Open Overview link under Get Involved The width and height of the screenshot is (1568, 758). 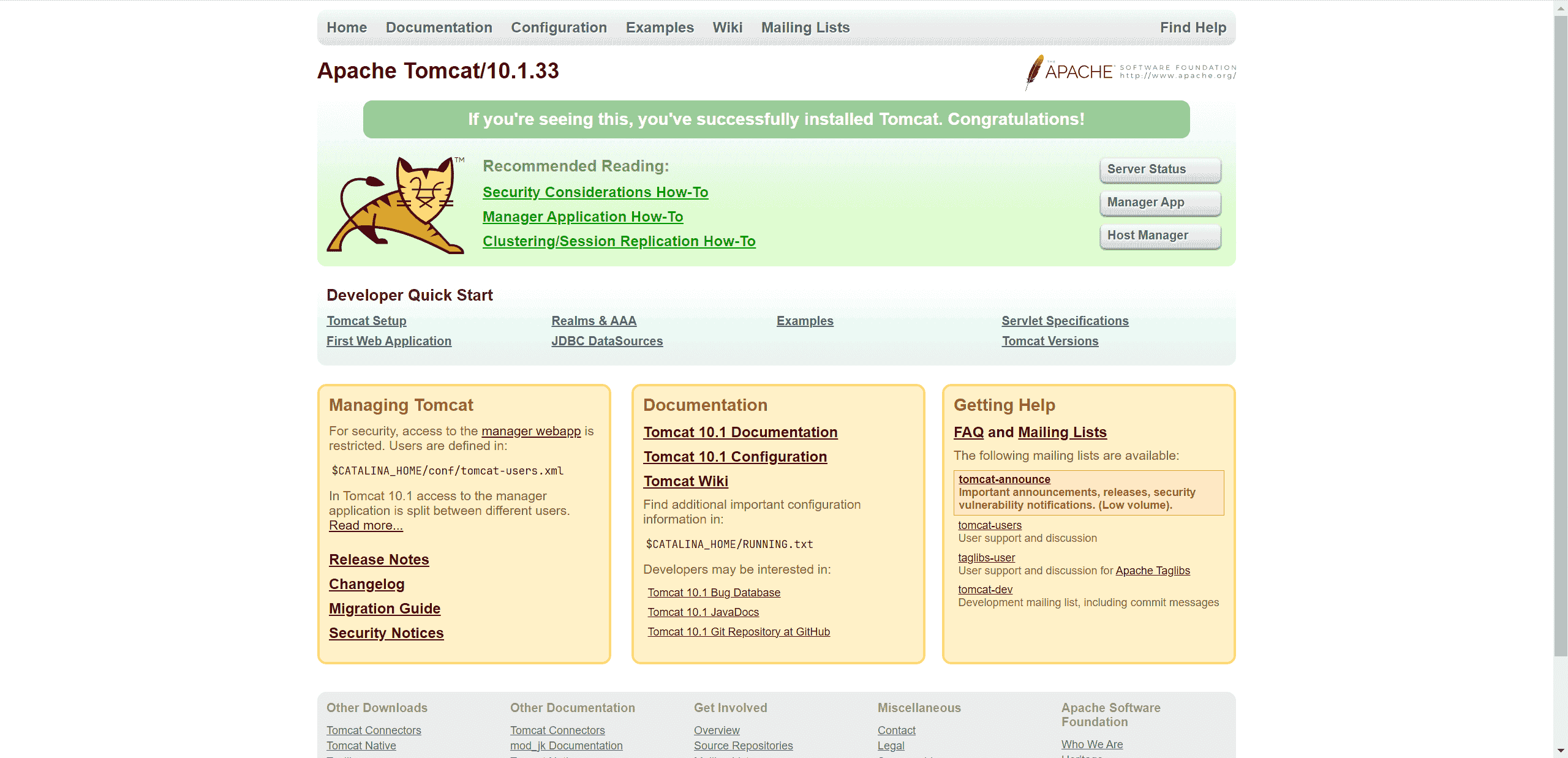pos(717,730)
